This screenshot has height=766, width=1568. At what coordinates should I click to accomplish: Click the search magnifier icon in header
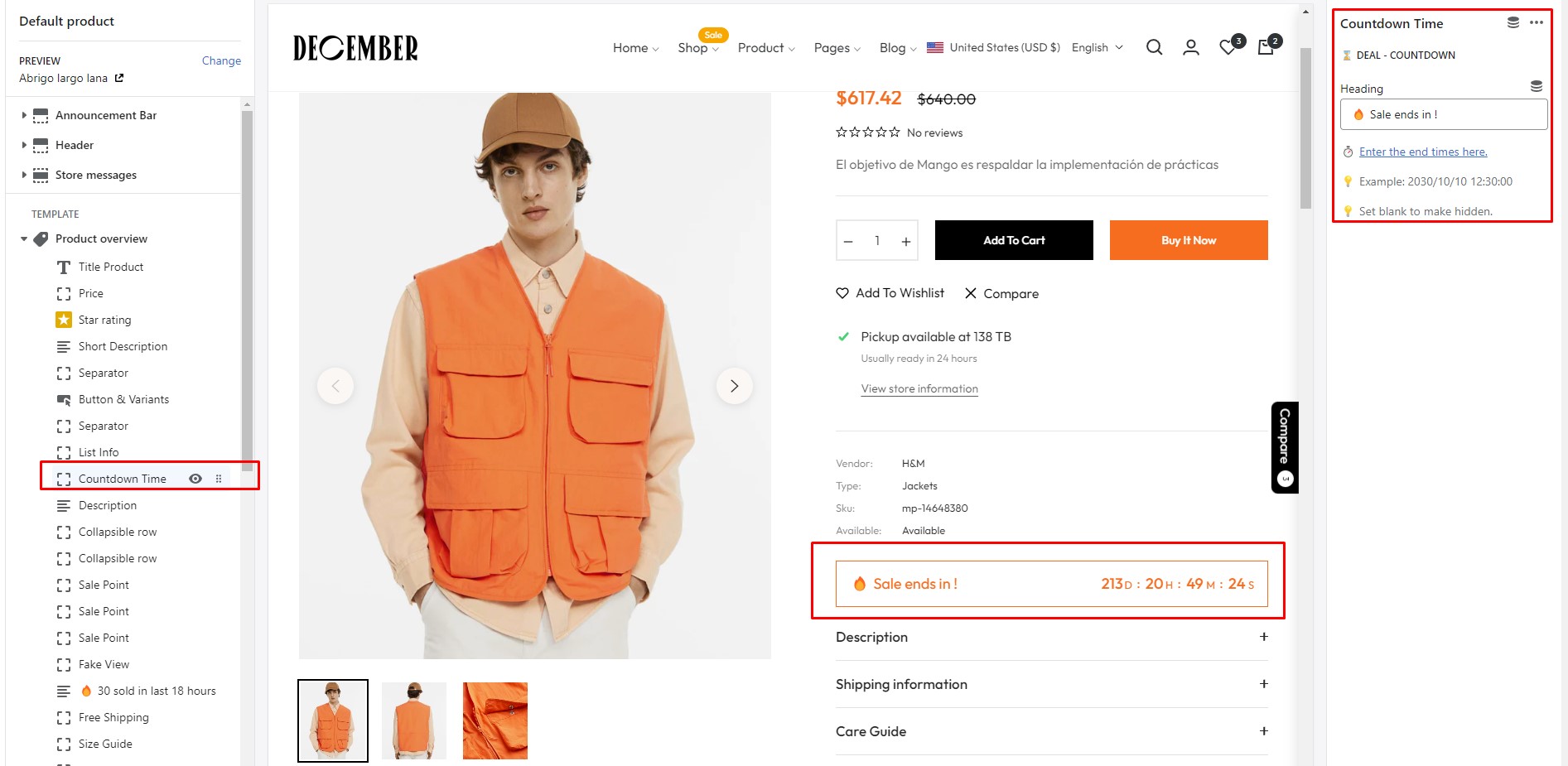click(x=1154, y=47)
